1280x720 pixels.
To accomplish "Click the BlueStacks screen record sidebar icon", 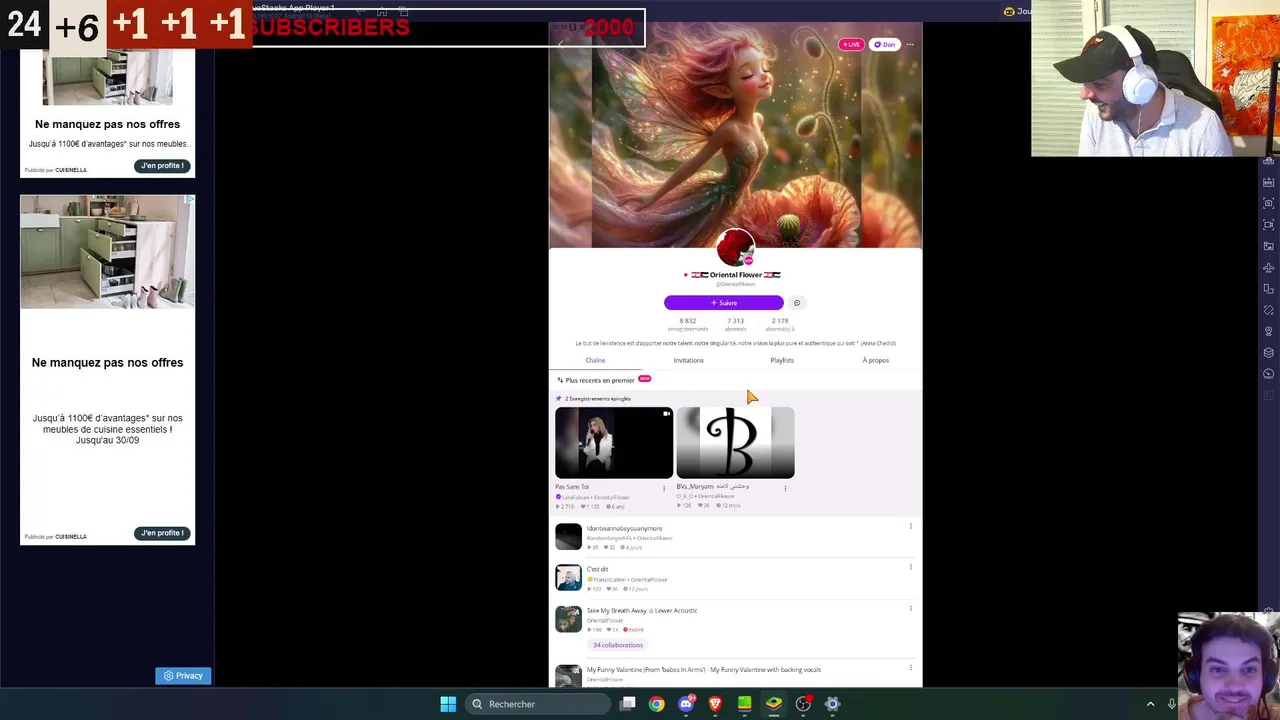I will click(x=1269, y=225).
